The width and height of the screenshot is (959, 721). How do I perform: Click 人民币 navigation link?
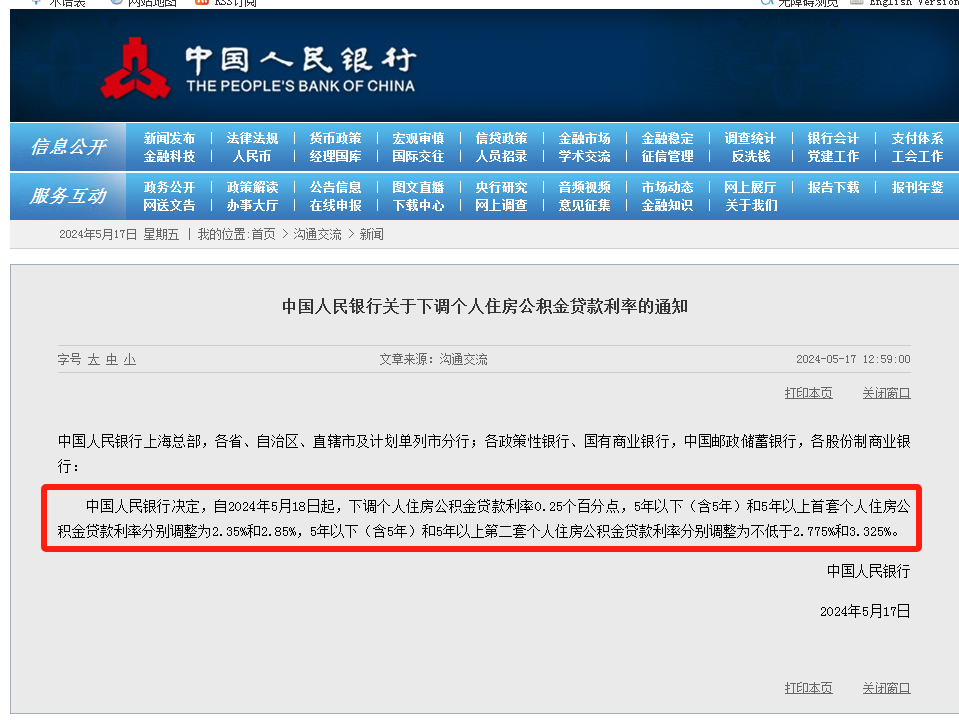tap(252, 156)
